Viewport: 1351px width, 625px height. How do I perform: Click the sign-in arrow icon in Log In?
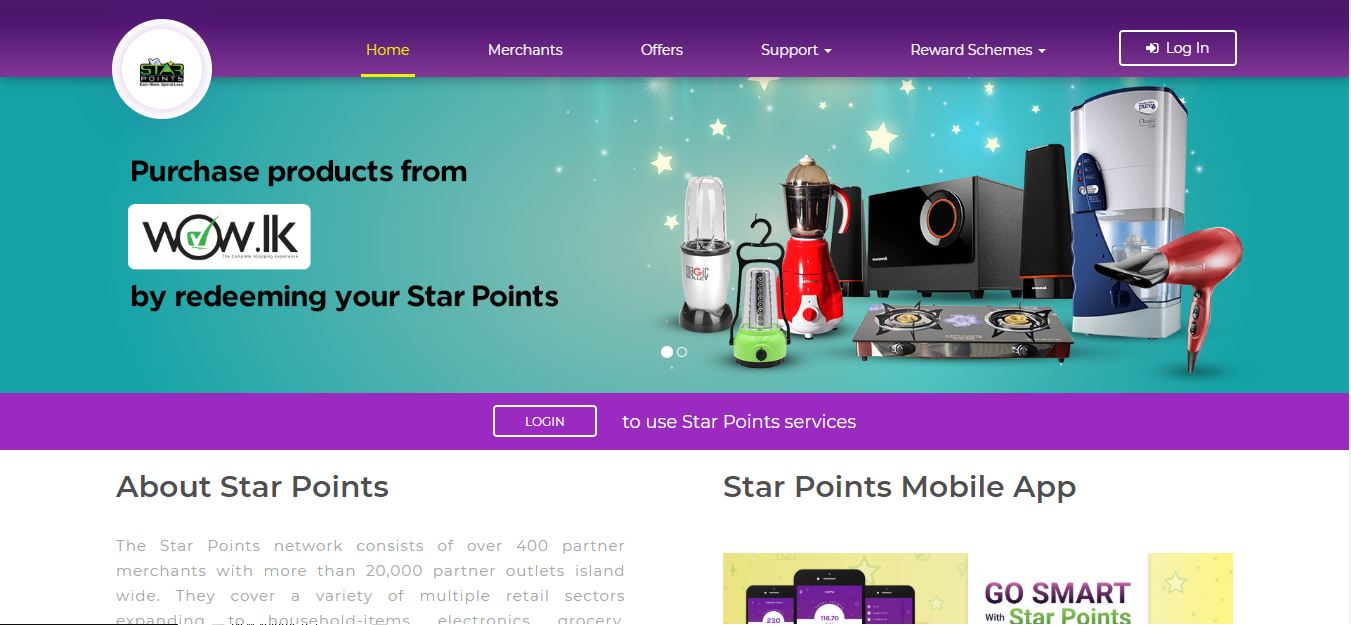point(1152,48)
